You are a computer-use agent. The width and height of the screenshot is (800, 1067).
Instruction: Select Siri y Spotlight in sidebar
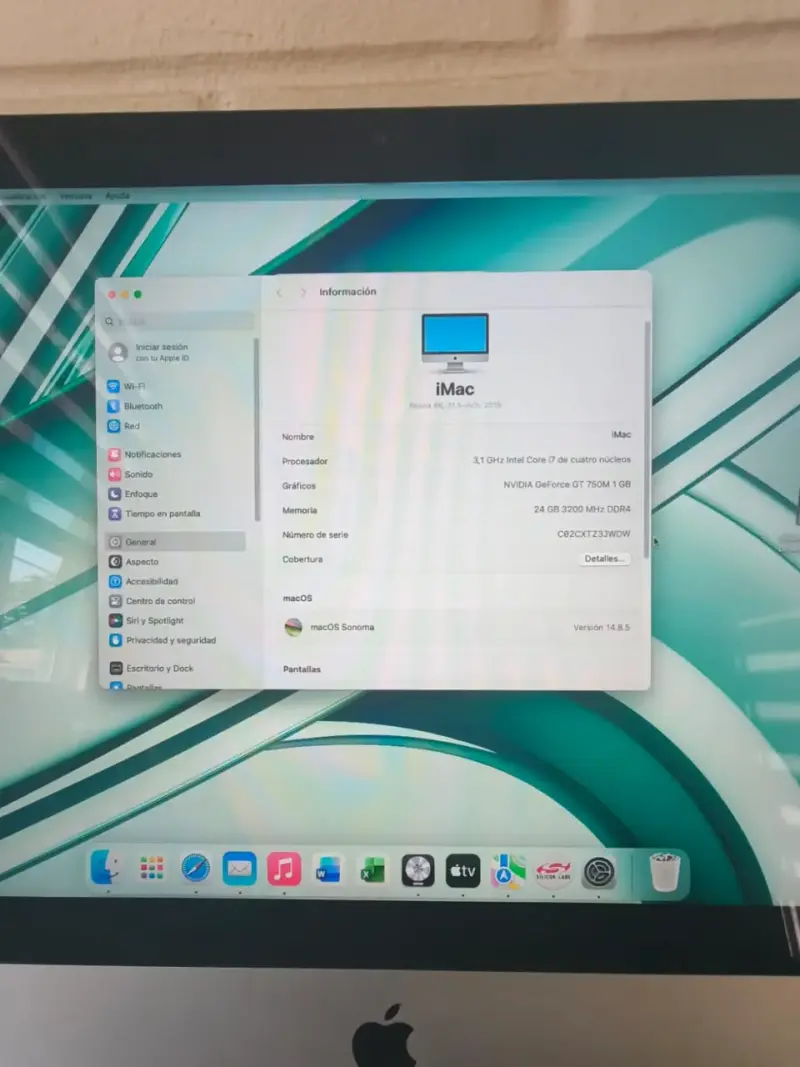pyautogui.click(x=147, y=621)
